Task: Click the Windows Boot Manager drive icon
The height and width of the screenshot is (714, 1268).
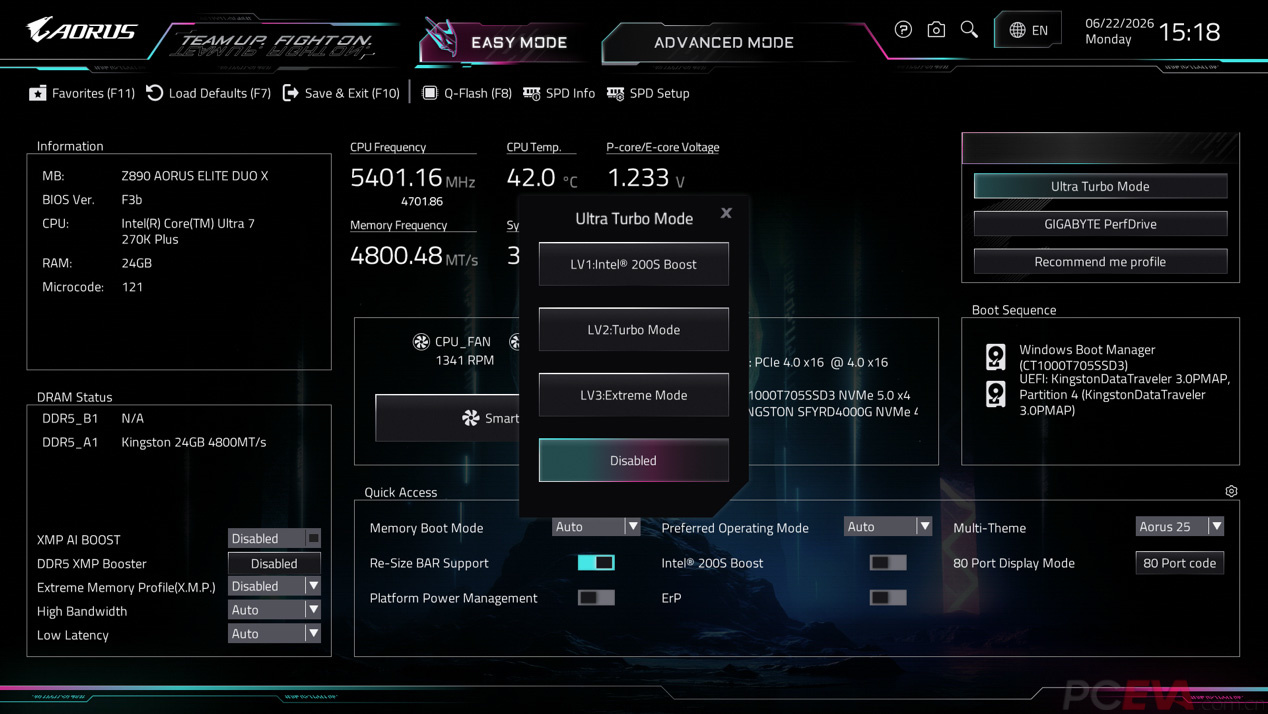Action: click(996, 357)
